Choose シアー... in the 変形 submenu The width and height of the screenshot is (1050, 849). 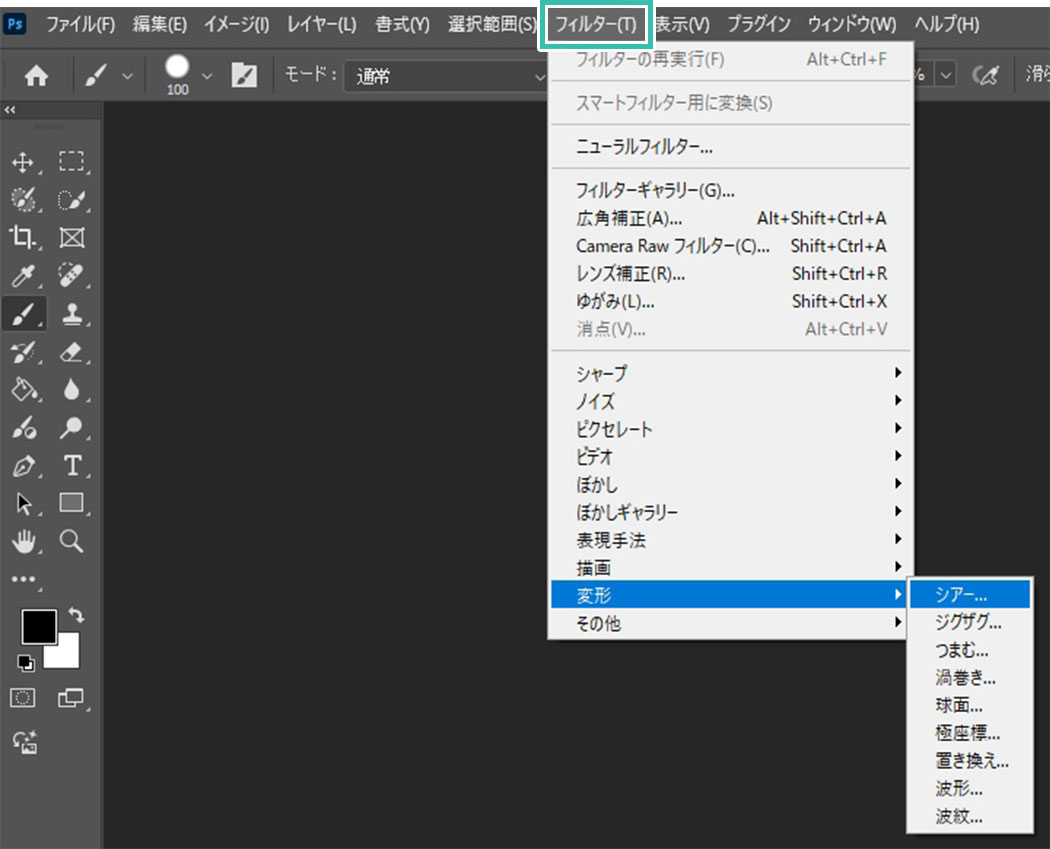click(970, 595)
